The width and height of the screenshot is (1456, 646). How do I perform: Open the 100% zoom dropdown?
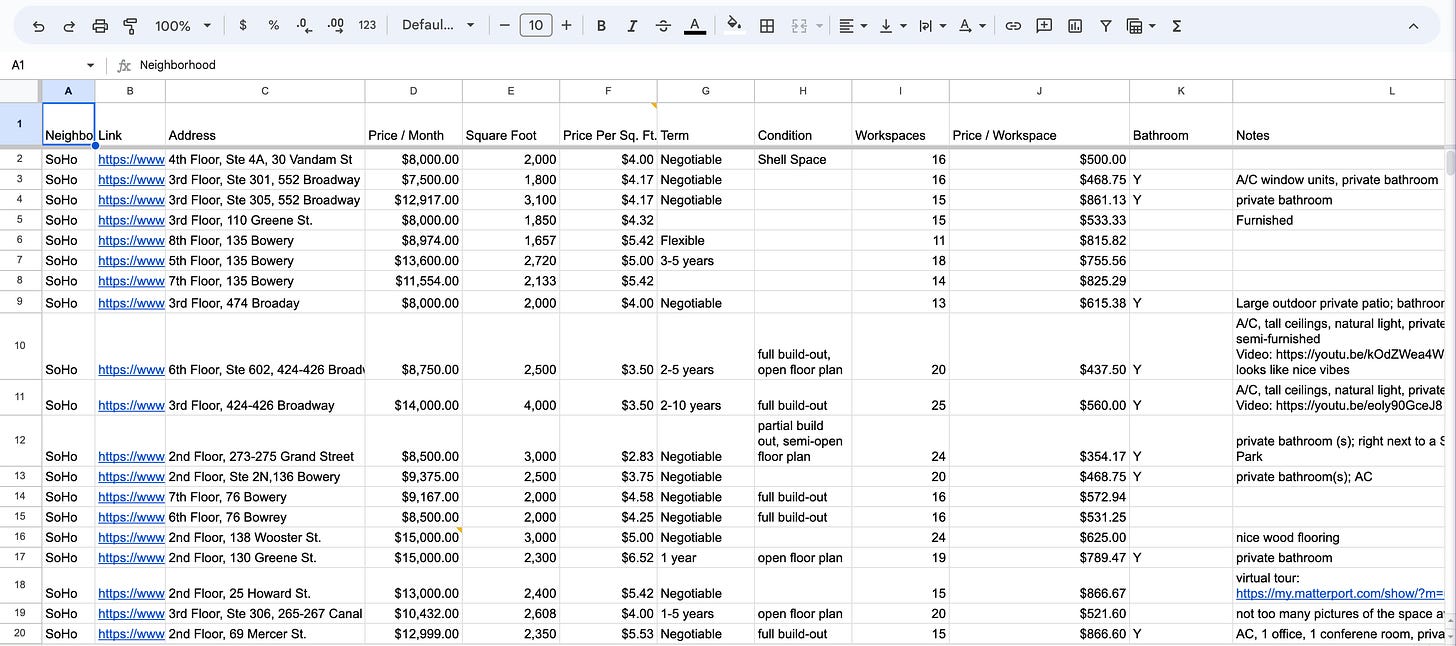(x=183, y=26)
